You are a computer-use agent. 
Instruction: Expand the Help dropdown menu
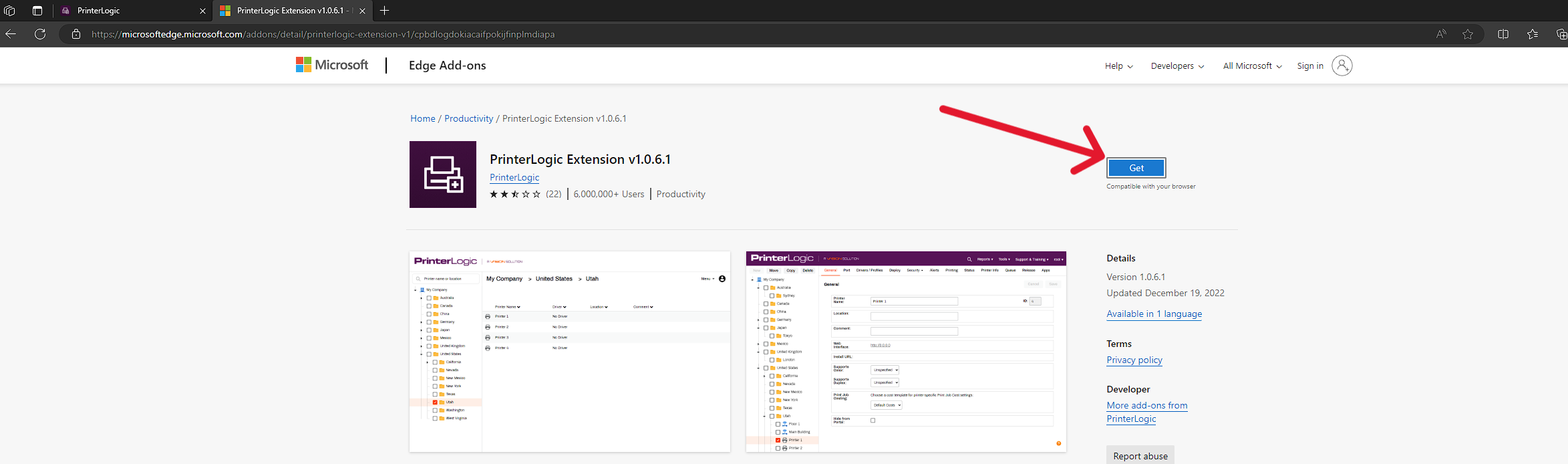1118,66
